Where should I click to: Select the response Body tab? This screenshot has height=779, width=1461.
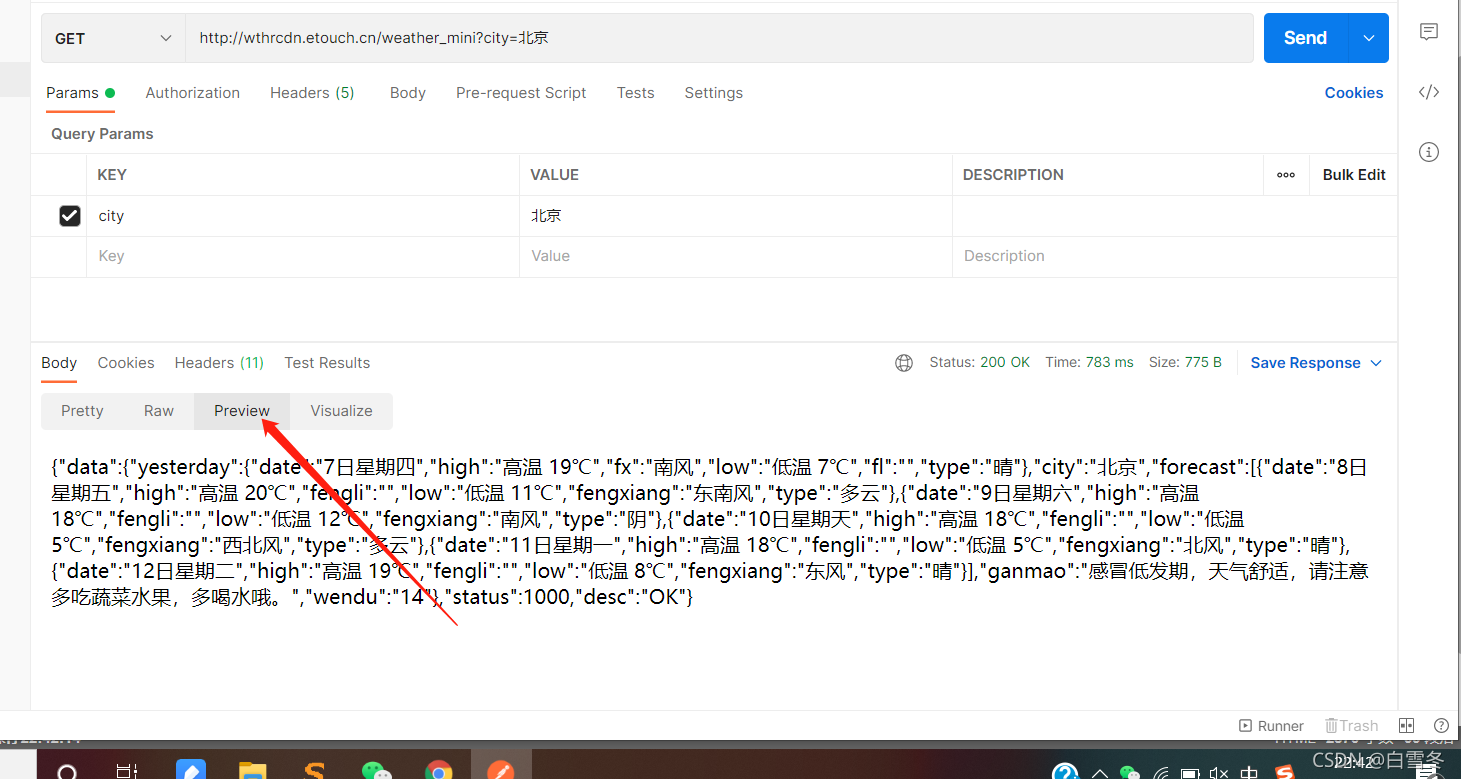coord(59,363)
